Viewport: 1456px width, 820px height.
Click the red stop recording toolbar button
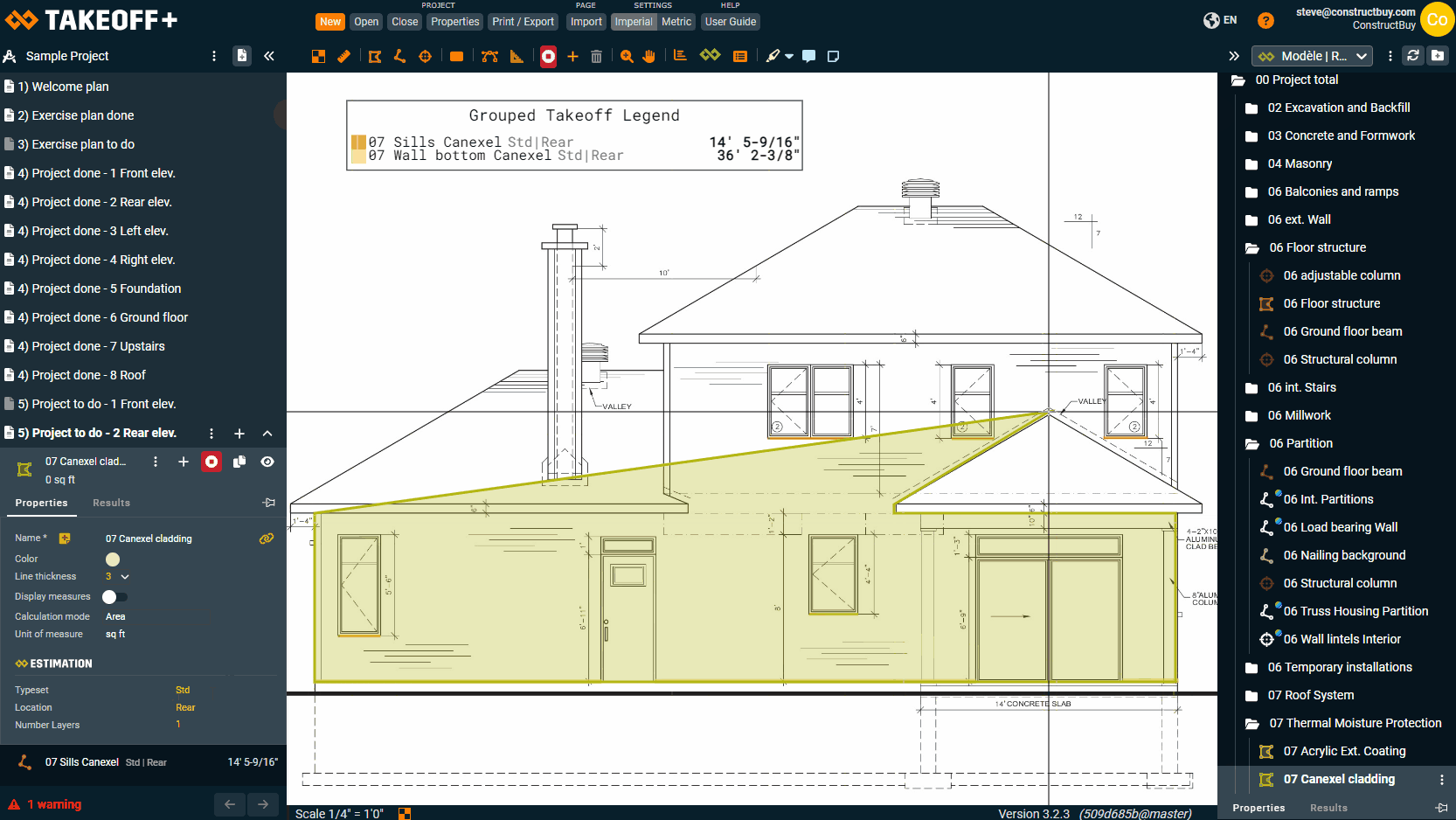point(548,56)
